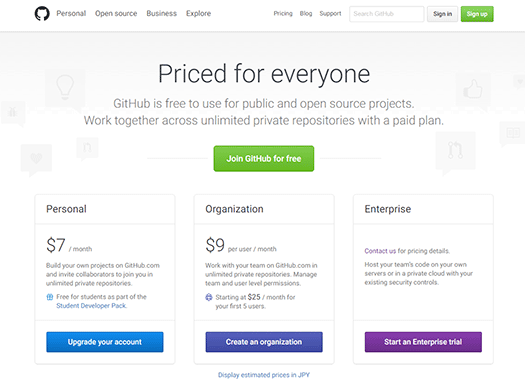This screenshot has width=525, height=387.
Task: Click the faded heart speech bubble icon
Action: (36, 160)
